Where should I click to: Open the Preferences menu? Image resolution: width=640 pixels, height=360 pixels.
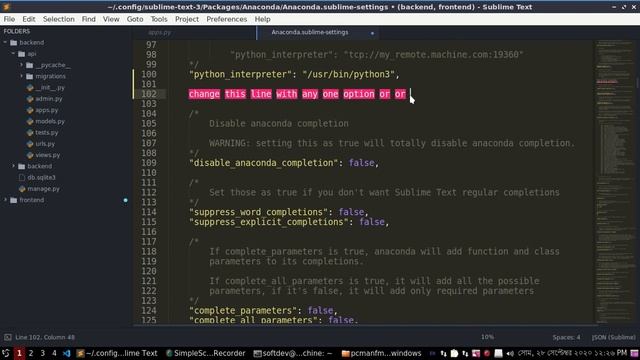(x=227, y=19)
